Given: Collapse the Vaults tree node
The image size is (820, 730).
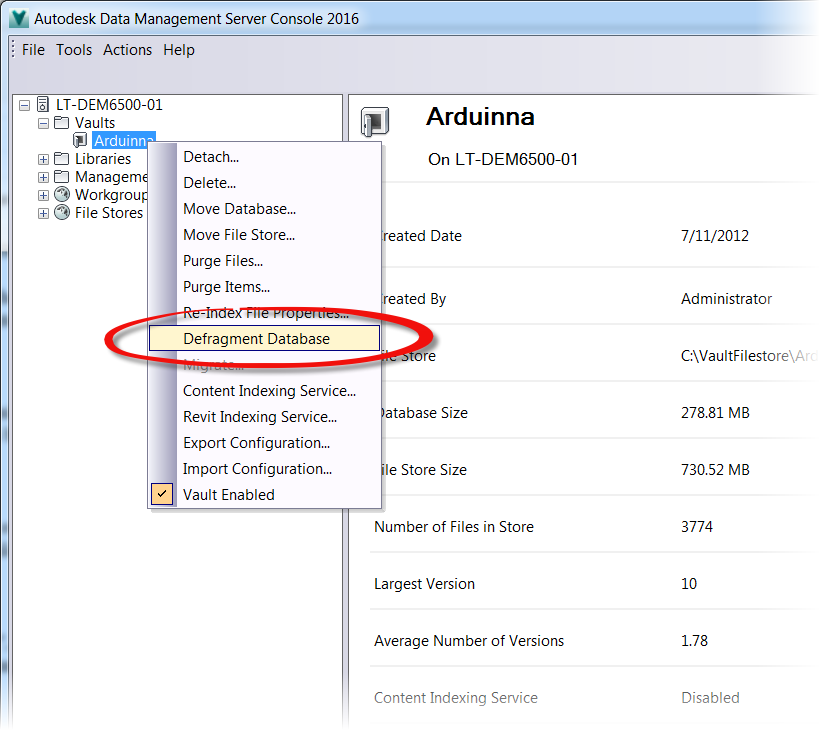Looking at the screenshot, I should (43, 123).
